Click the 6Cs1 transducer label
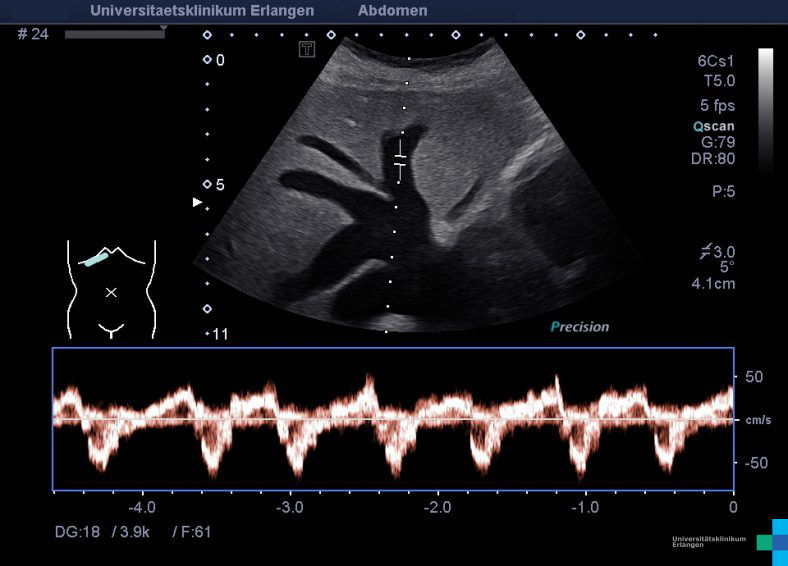The height and width of the screenshot is (566, 788). (x=716, y=60)
